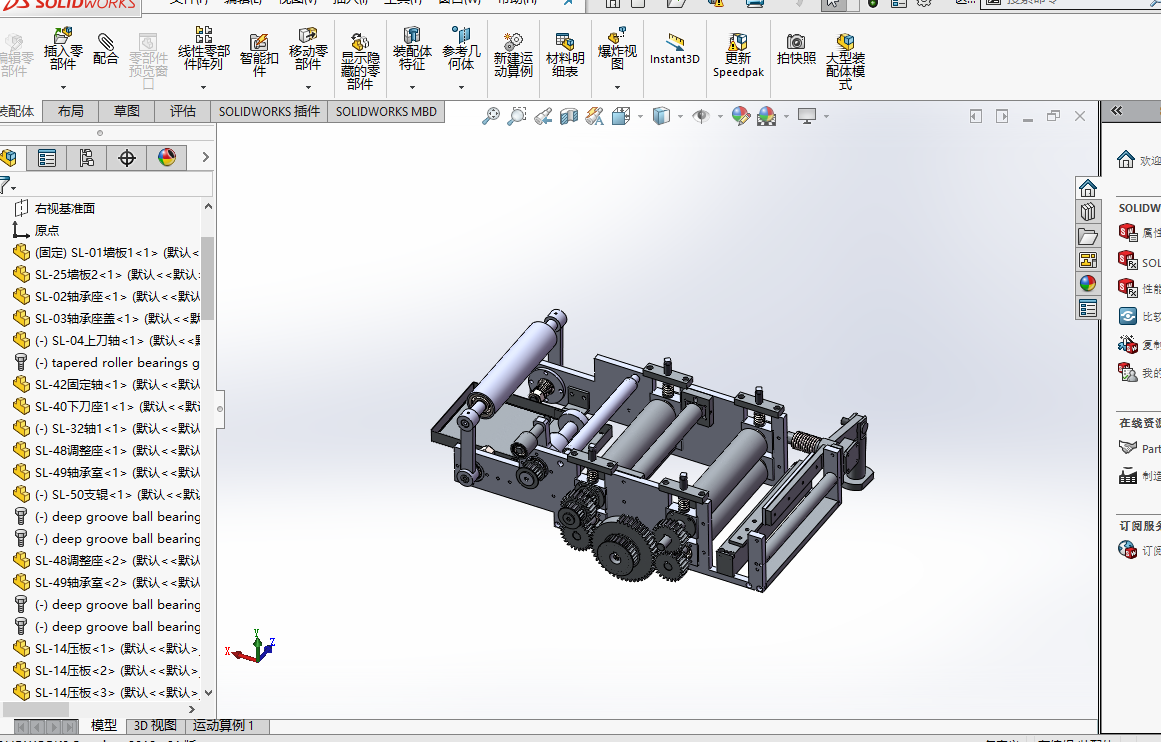
Task: Select (固定) SL-01墙板1<1> component
Action: point(106,253)
